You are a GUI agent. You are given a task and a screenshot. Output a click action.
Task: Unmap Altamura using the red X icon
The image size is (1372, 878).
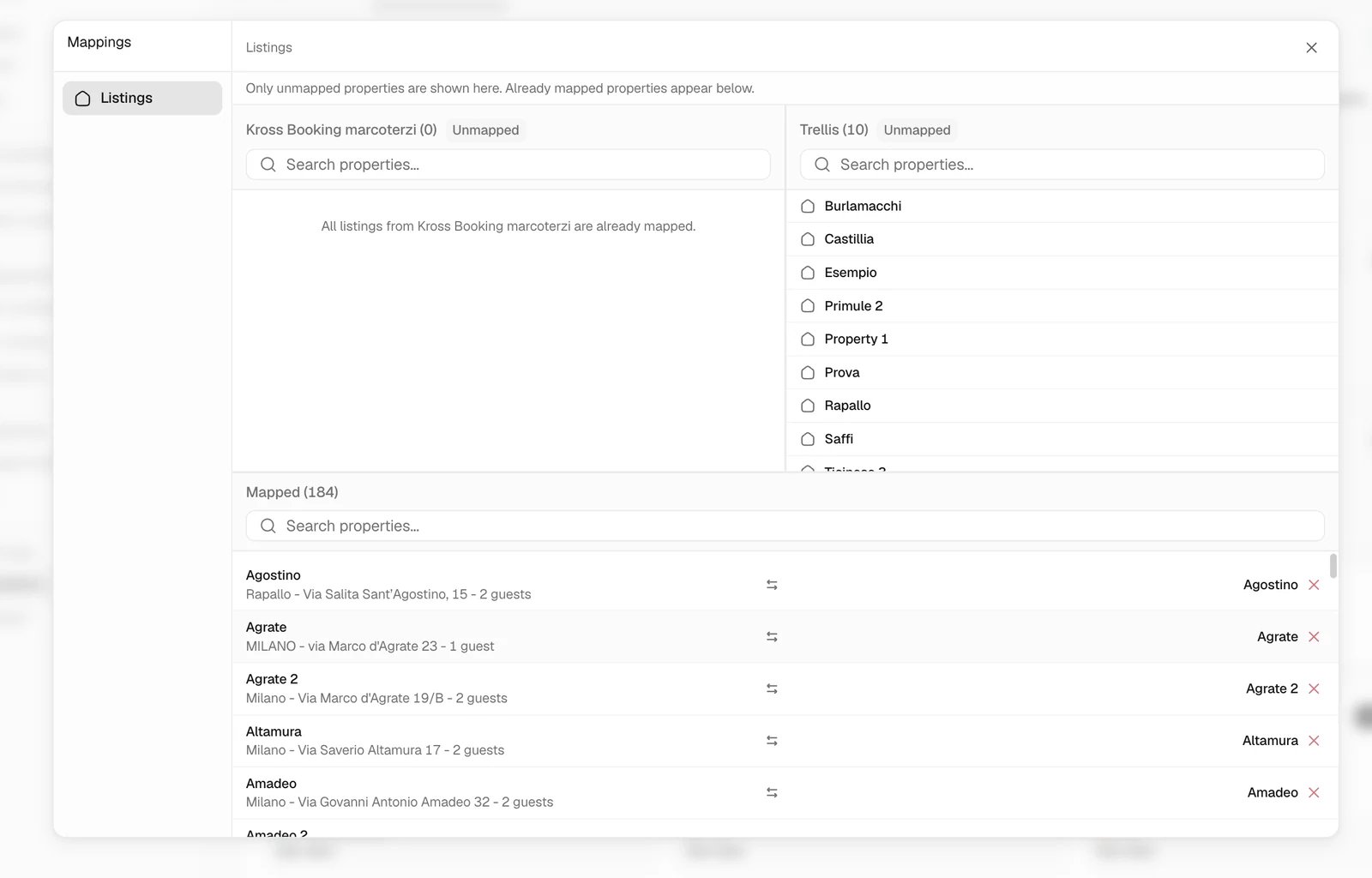click(x=1314, y=741)
